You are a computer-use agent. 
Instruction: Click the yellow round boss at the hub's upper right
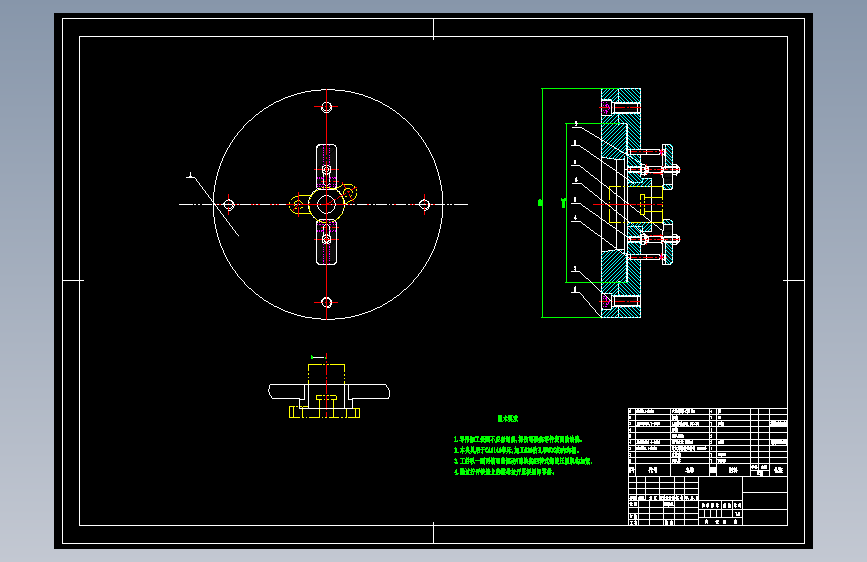pyautogui.click(x=348, y=193)
